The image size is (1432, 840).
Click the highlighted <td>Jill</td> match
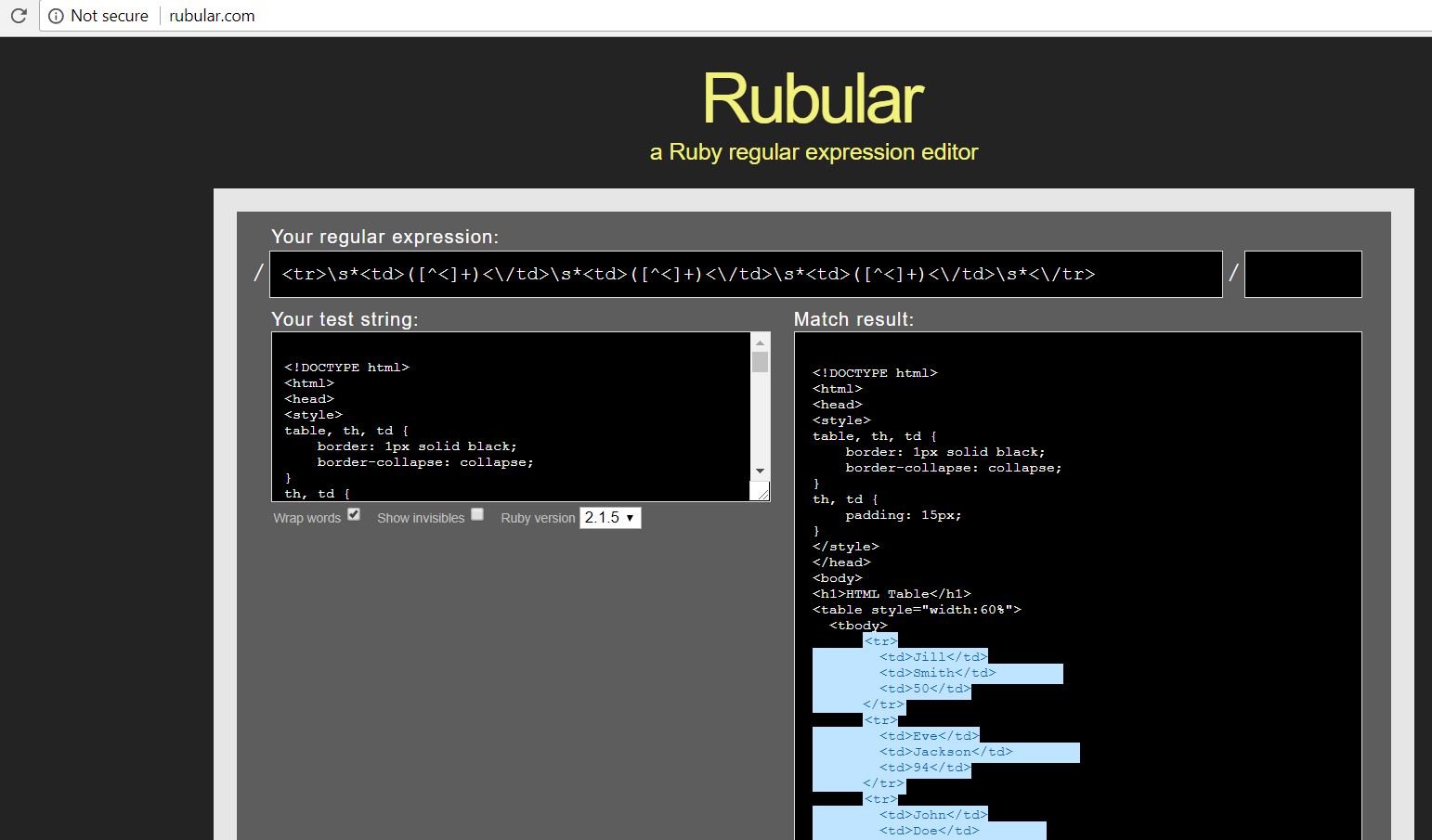[x=932, y=656]
